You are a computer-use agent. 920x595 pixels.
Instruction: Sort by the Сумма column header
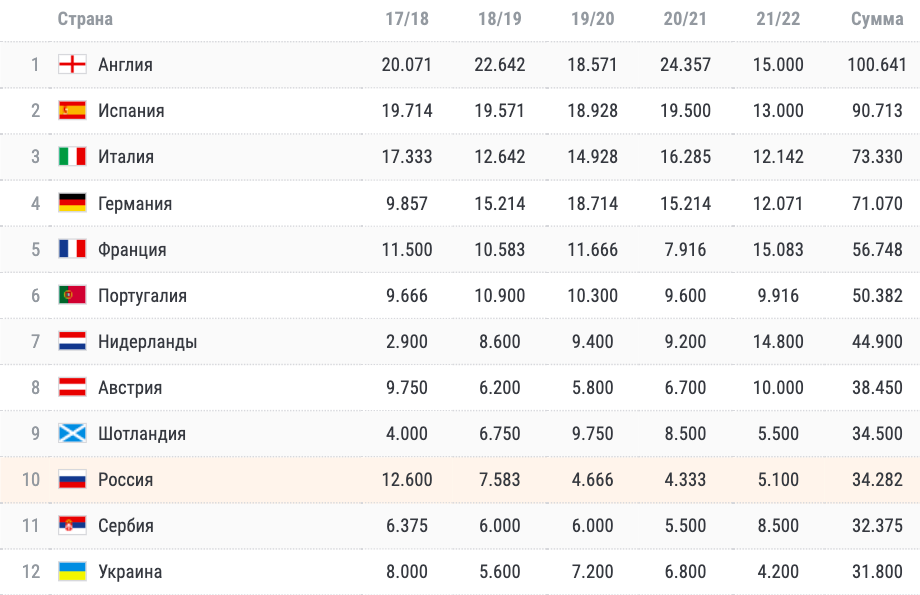[x=876, y=19]
